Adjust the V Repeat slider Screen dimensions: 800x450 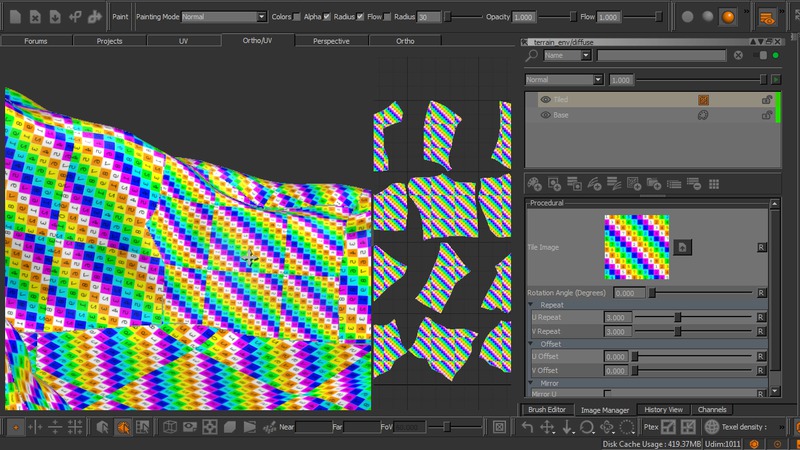click(679, 331)
